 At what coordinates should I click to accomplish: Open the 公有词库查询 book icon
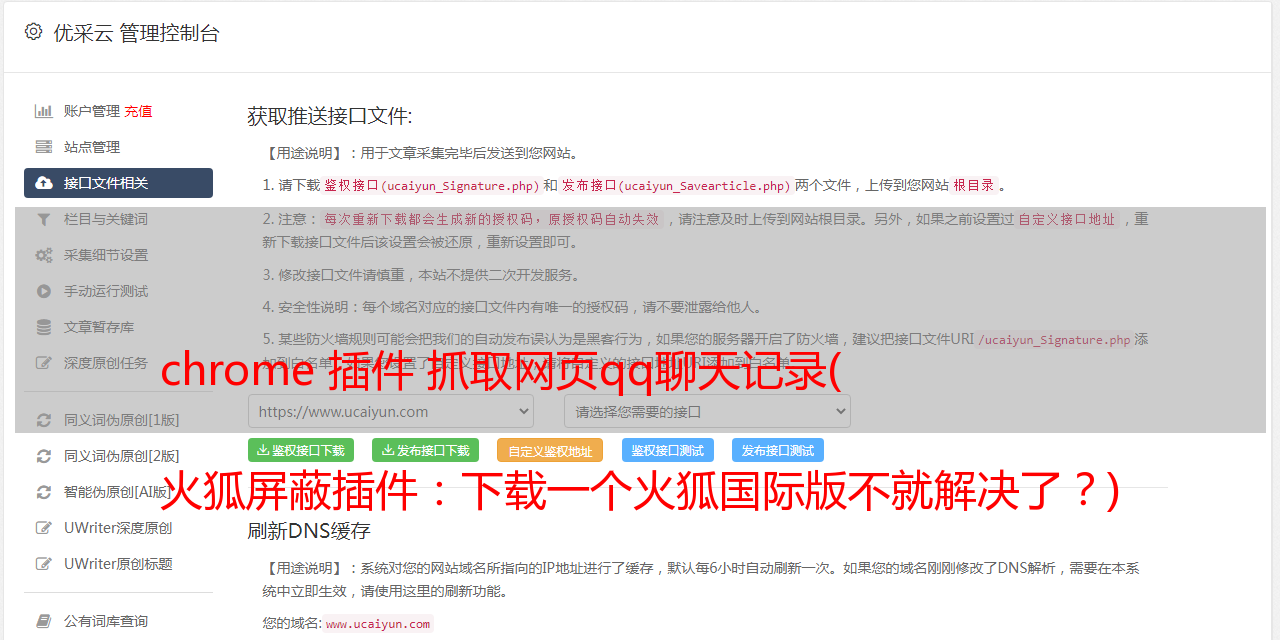[44, 621]
